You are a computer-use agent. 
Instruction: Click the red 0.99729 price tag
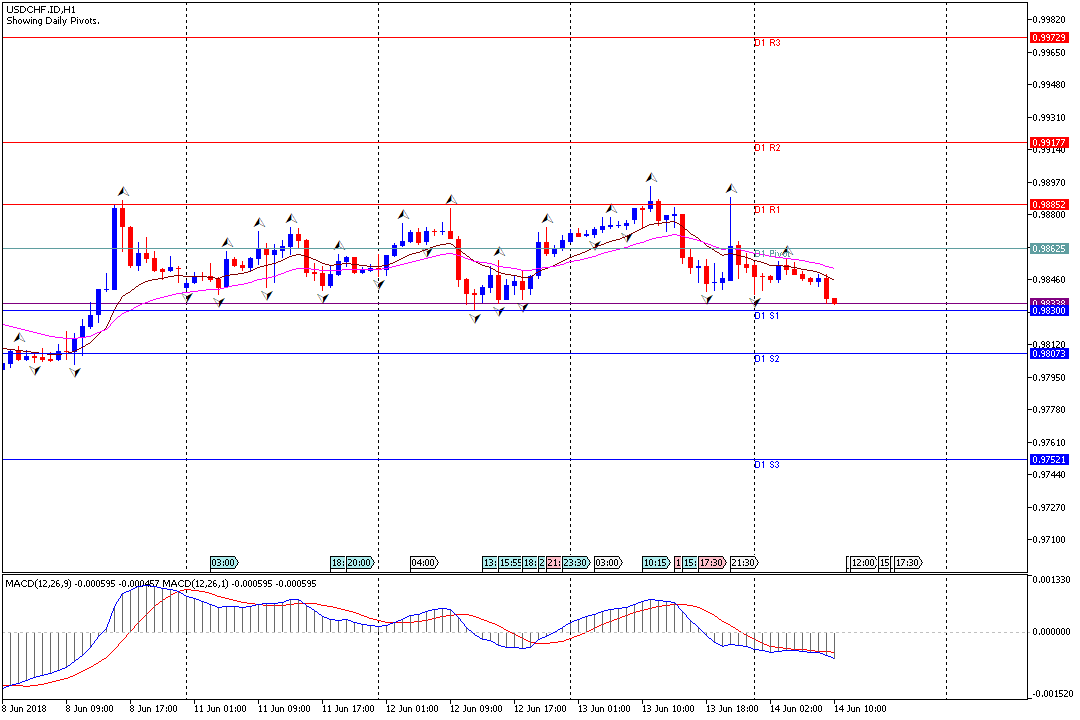[x=1049, y=38]
